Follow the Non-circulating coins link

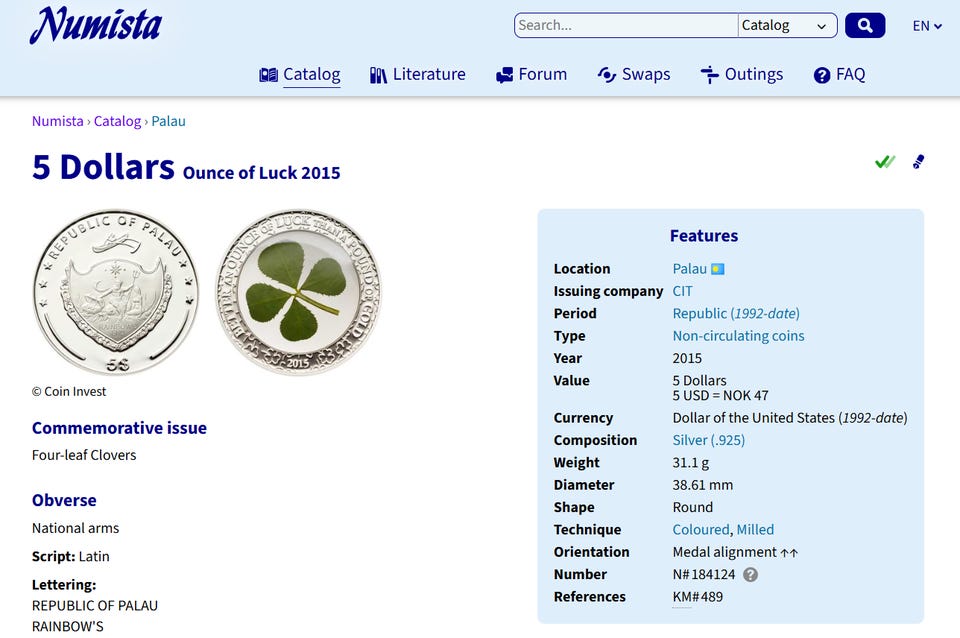coord(738,336)
